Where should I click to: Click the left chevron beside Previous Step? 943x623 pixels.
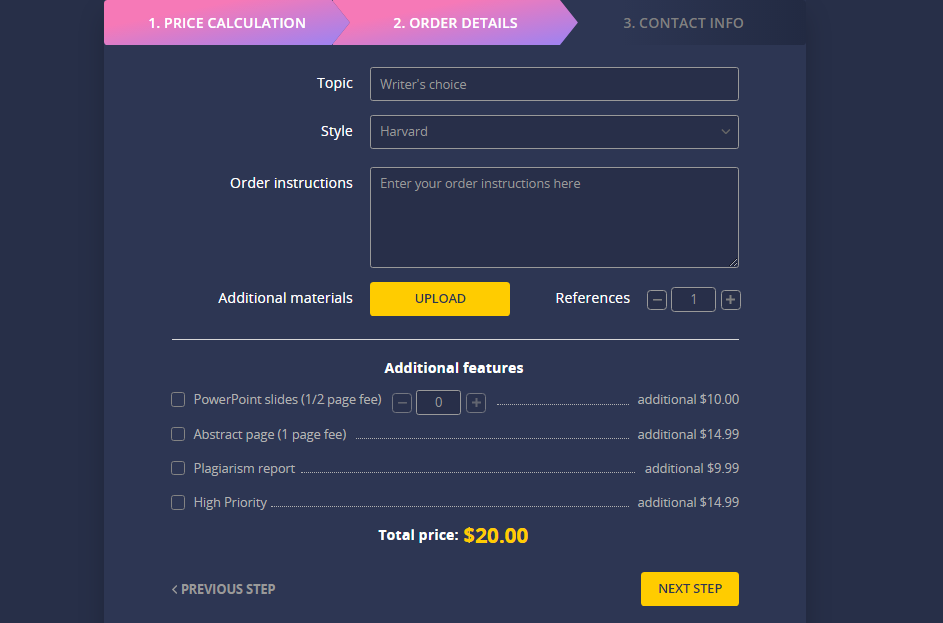(174, 589)
